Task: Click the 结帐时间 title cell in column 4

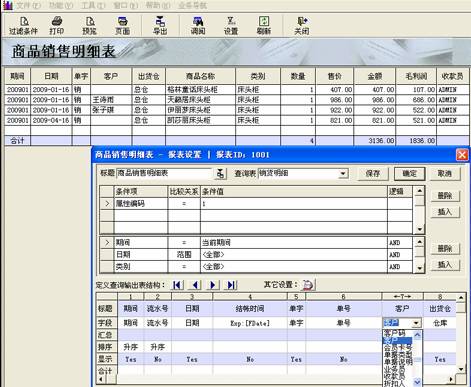Action: pos(250,309)
